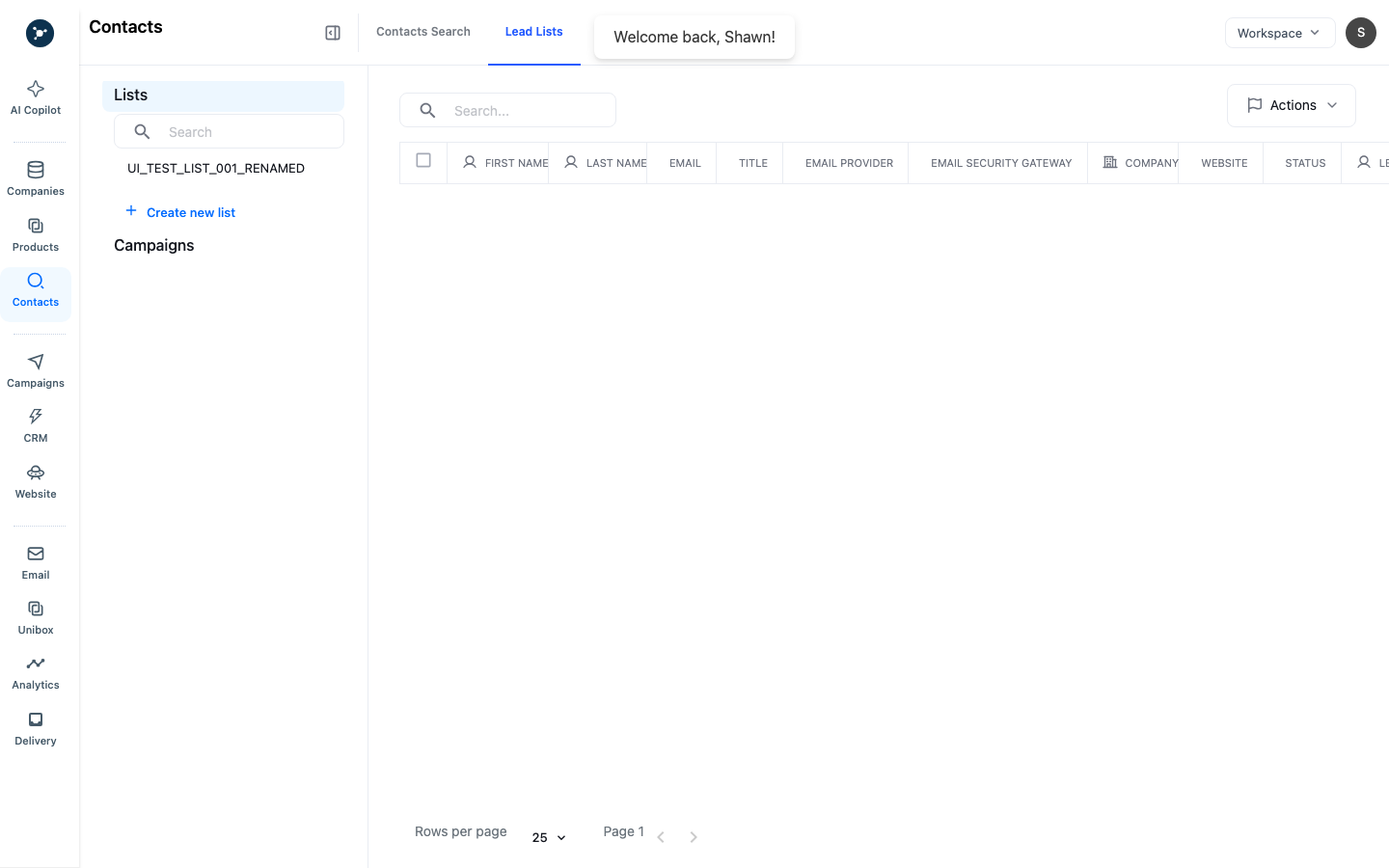Screen dimensions: 1389x868
Task: Collapse the Contacts side panel
Action: coord(333,33)
